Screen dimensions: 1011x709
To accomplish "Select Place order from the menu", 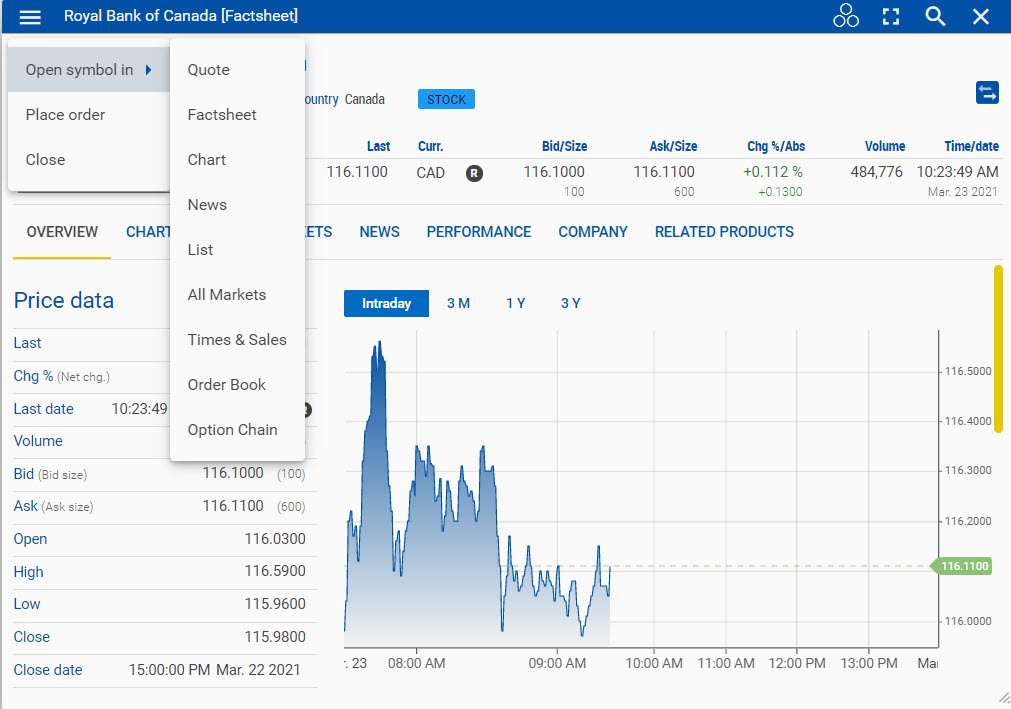I will pyautogui.click(x=64, y=114).
